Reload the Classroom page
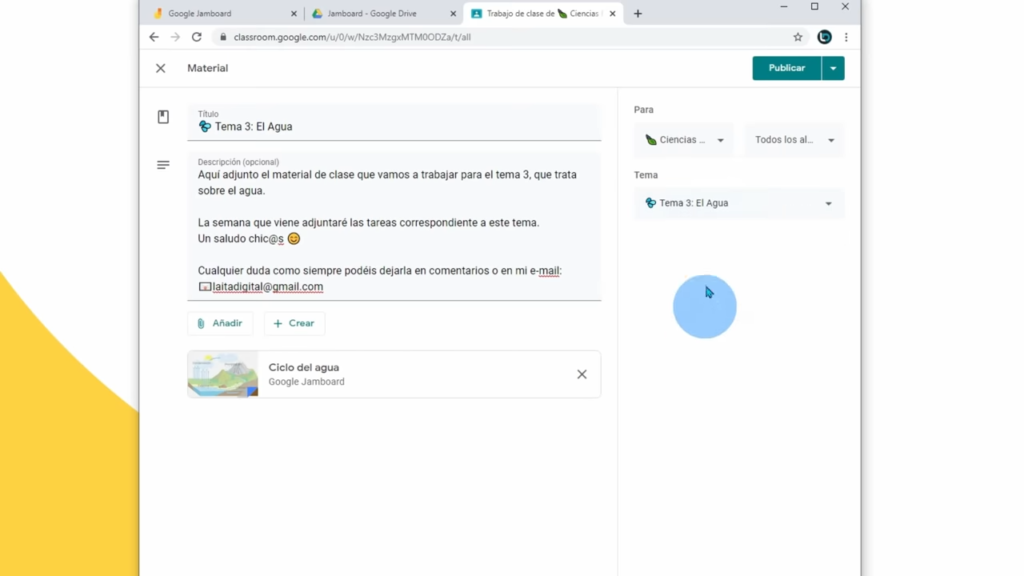The width and height of the screenshot is (1024, 576). tap(197, 37)
